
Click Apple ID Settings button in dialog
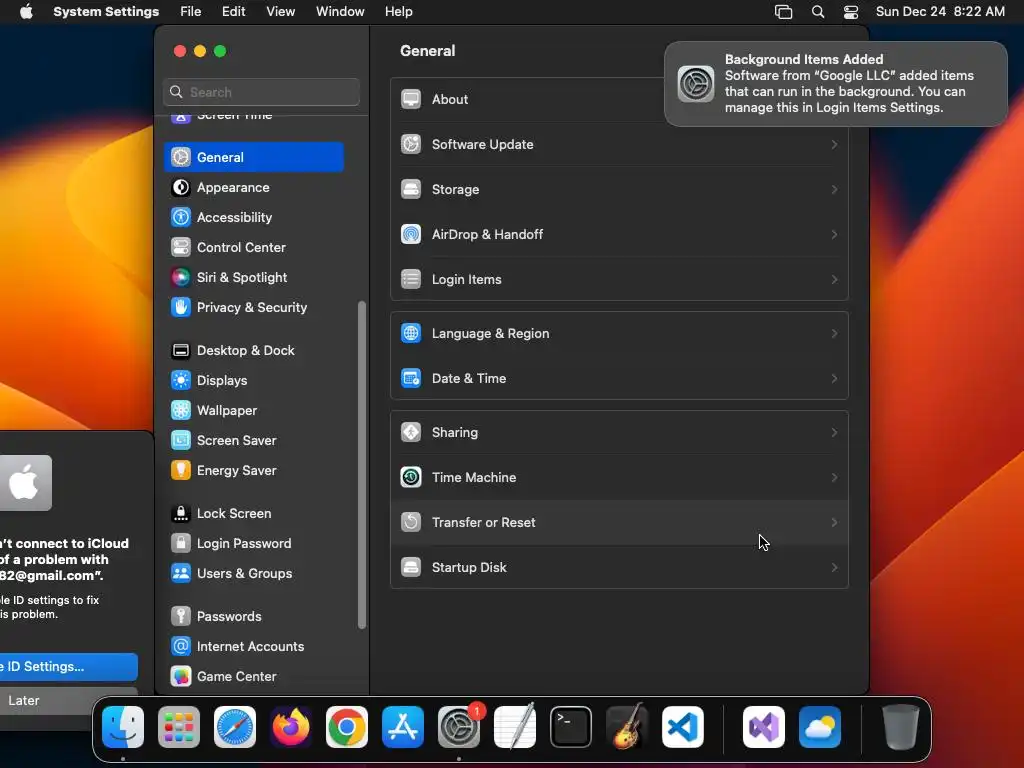coord(69,667)
